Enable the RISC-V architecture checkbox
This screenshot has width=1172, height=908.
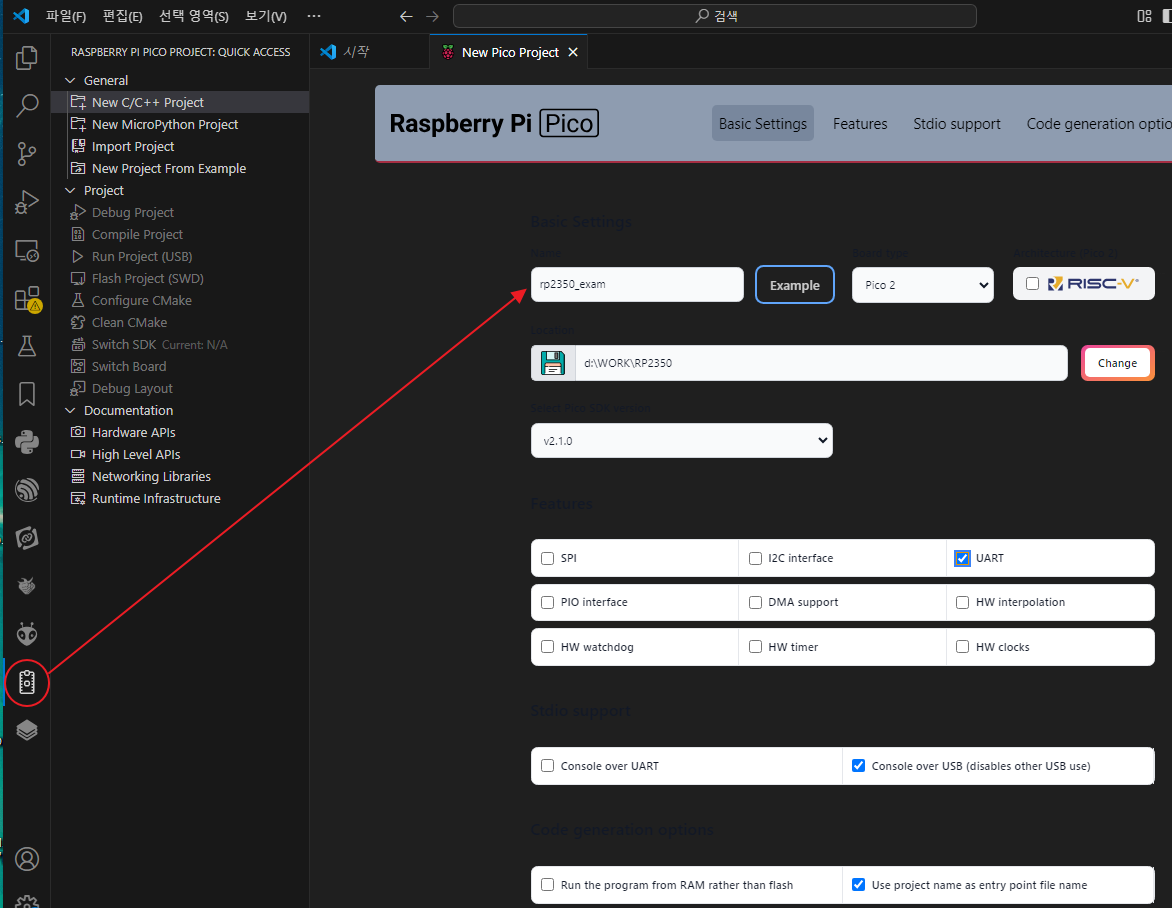1032,284
